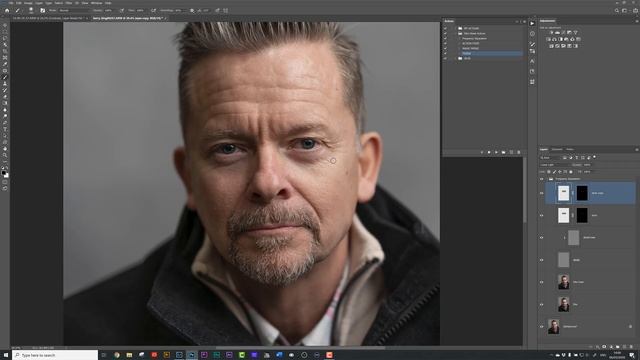The height and width of the screenshot is (360, 640).
Task: Toggle the brush settings panel icon in the options bar
Action: tap(42, 11)
